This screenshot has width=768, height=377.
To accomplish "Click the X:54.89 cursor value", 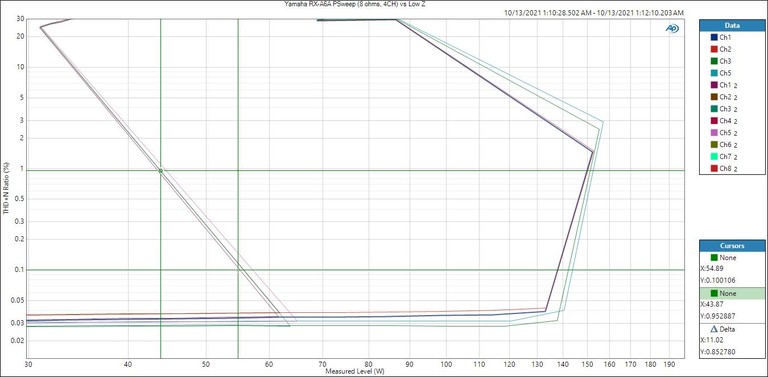I will pyautogui.click(x=713, y=269).
